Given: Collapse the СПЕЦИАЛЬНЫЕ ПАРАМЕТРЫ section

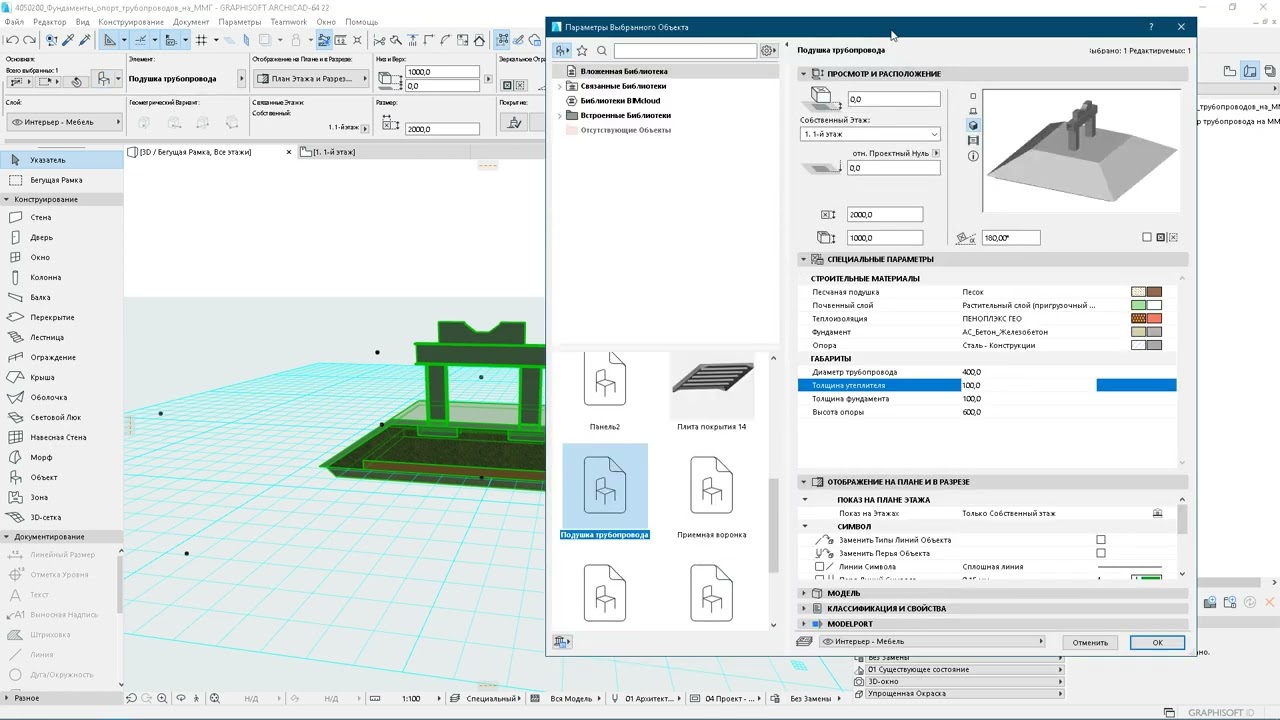Looking at the screenshot, I should (803, 260).
